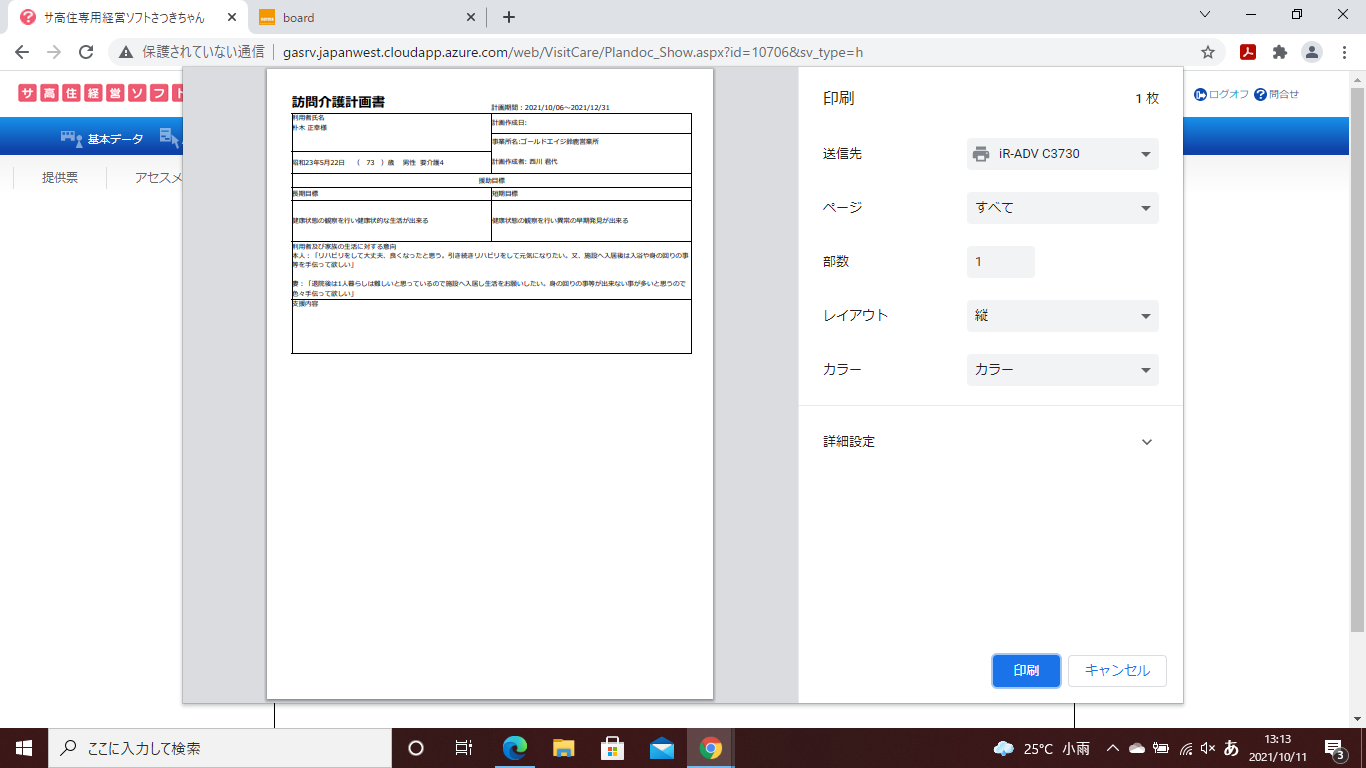
Task: Open File Explorer from the taskbar
Action: click(564, 748)
